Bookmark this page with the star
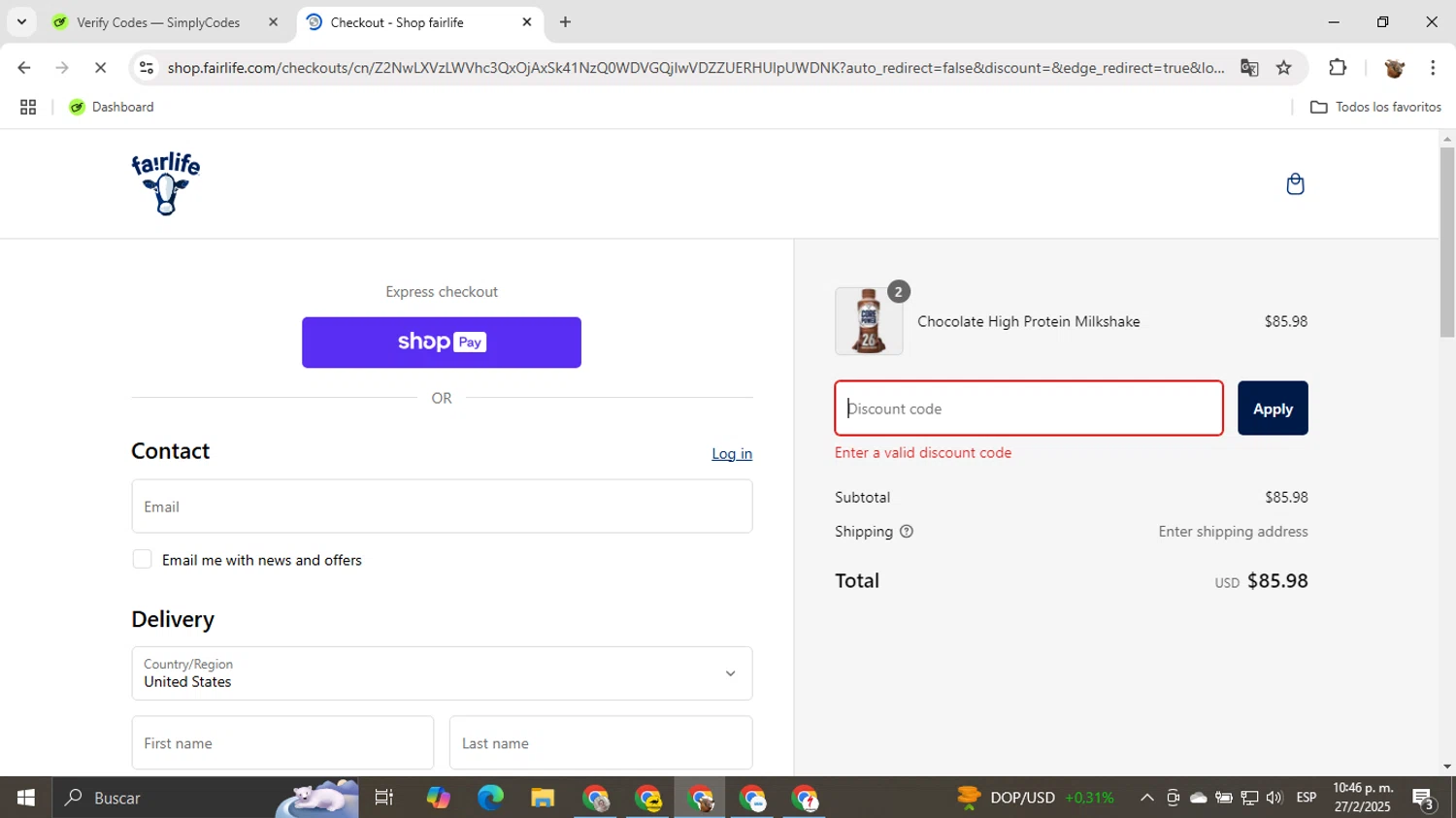 pyautogui.click(x=1284, y=68)
